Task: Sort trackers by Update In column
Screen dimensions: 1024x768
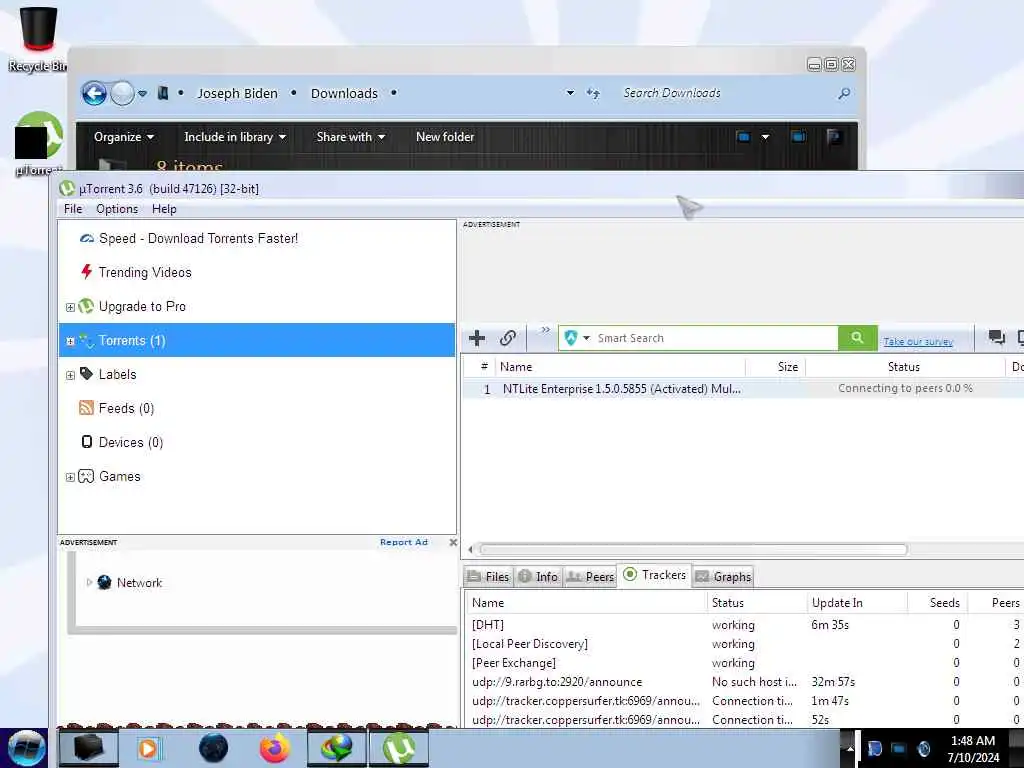Action: coord(857,603)
